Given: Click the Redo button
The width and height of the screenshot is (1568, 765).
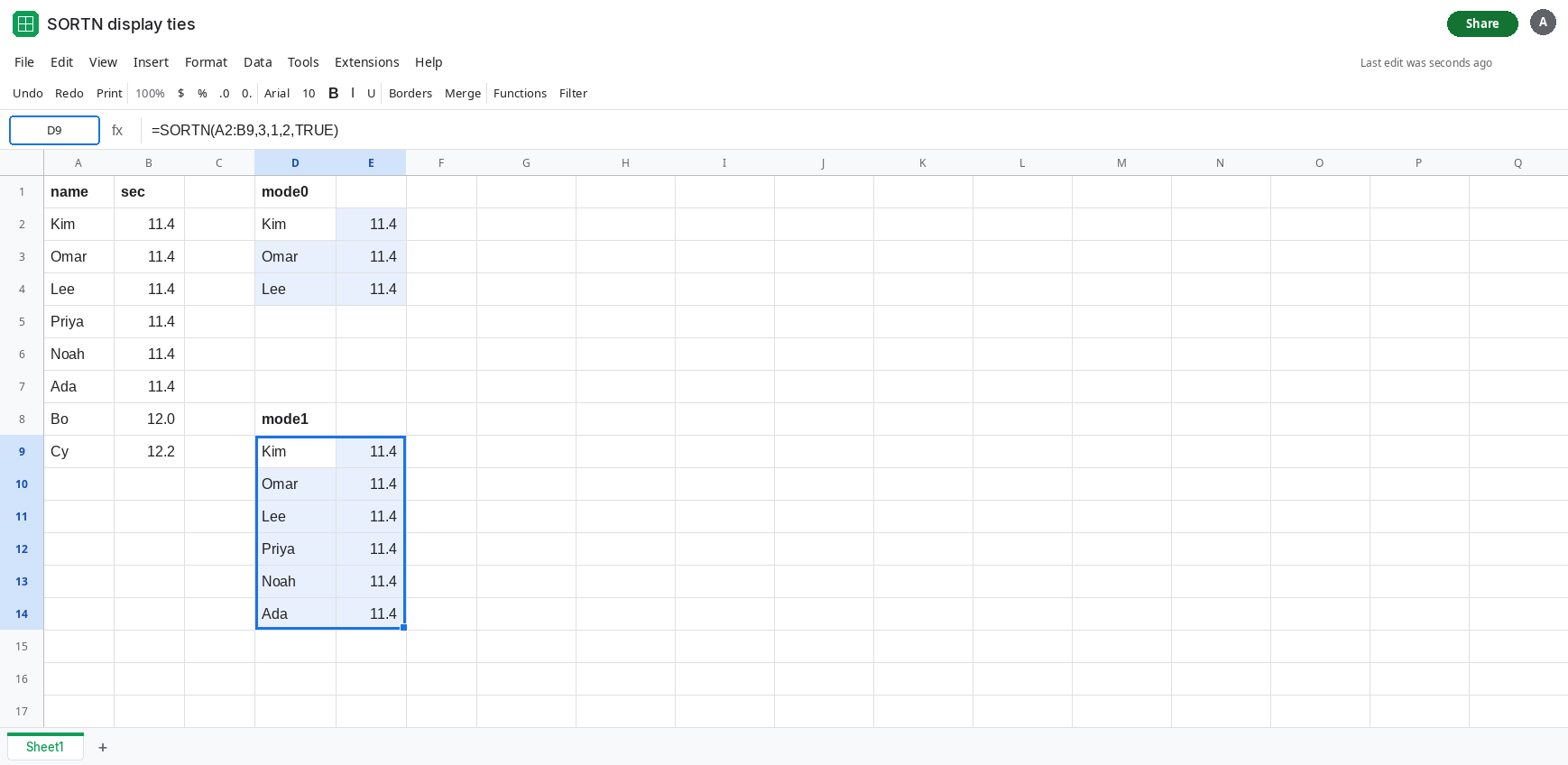Looking at the screenshot, I should pyautogui.click(x=69, y=93).
